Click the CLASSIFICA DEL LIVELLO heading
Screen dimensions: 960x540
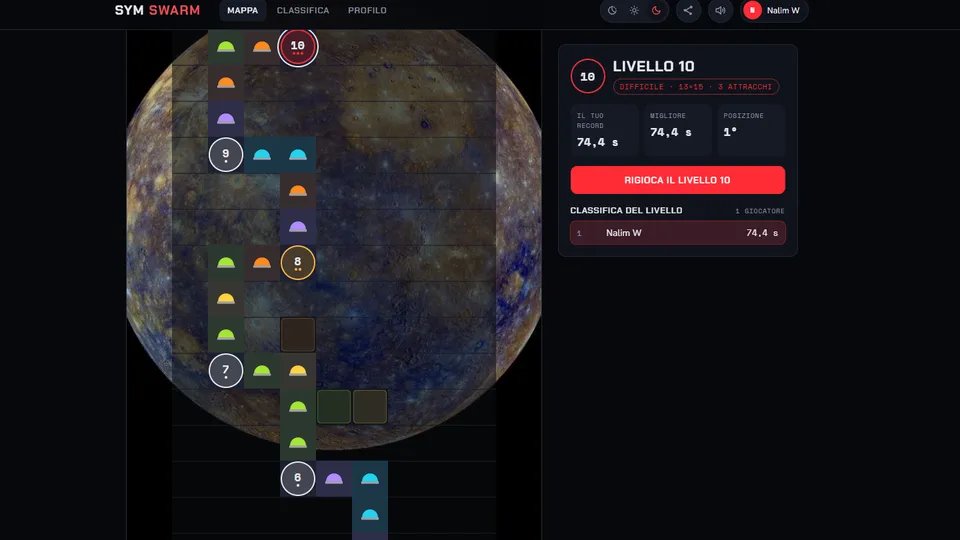626,211
